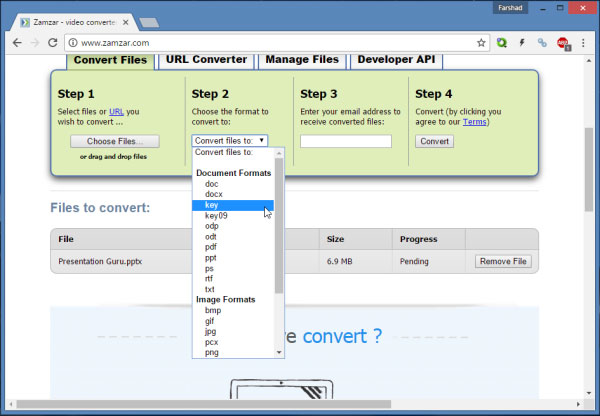The width and height of the screenshot is (600, 416).
Task: Switch to the Convert Files tab
Action: (x=110, y=60)
